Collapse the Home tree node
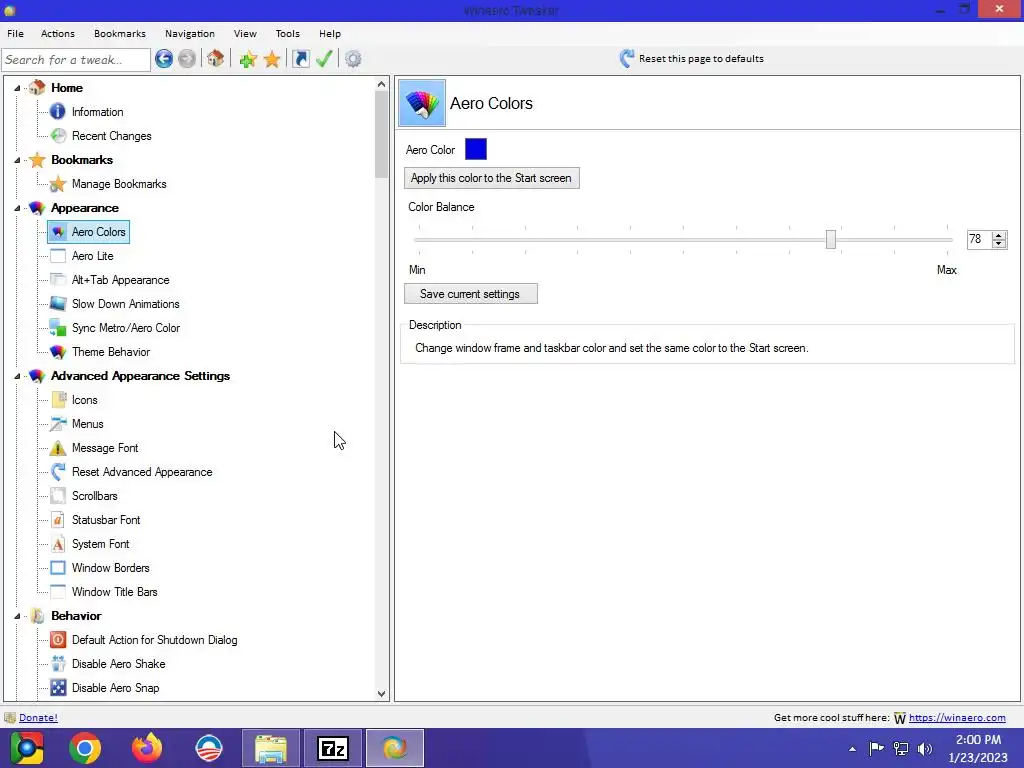Screen dimensions: 1024x768 click(18, 88)
